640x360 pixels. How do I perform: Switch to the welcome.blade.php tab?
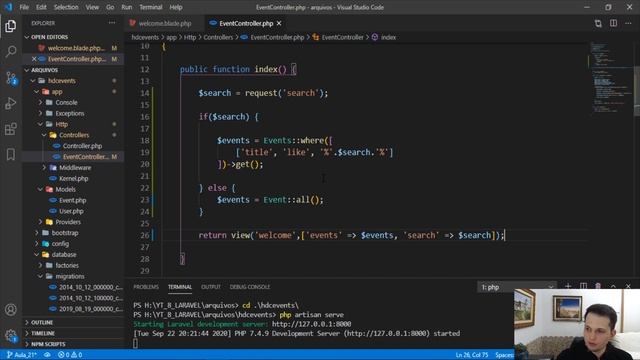(164, 24)
